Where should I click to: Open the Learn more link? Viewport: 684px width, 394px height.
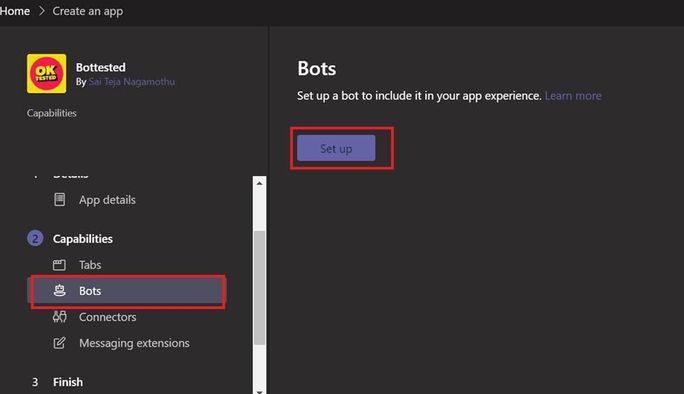click(x=573, y=96)
